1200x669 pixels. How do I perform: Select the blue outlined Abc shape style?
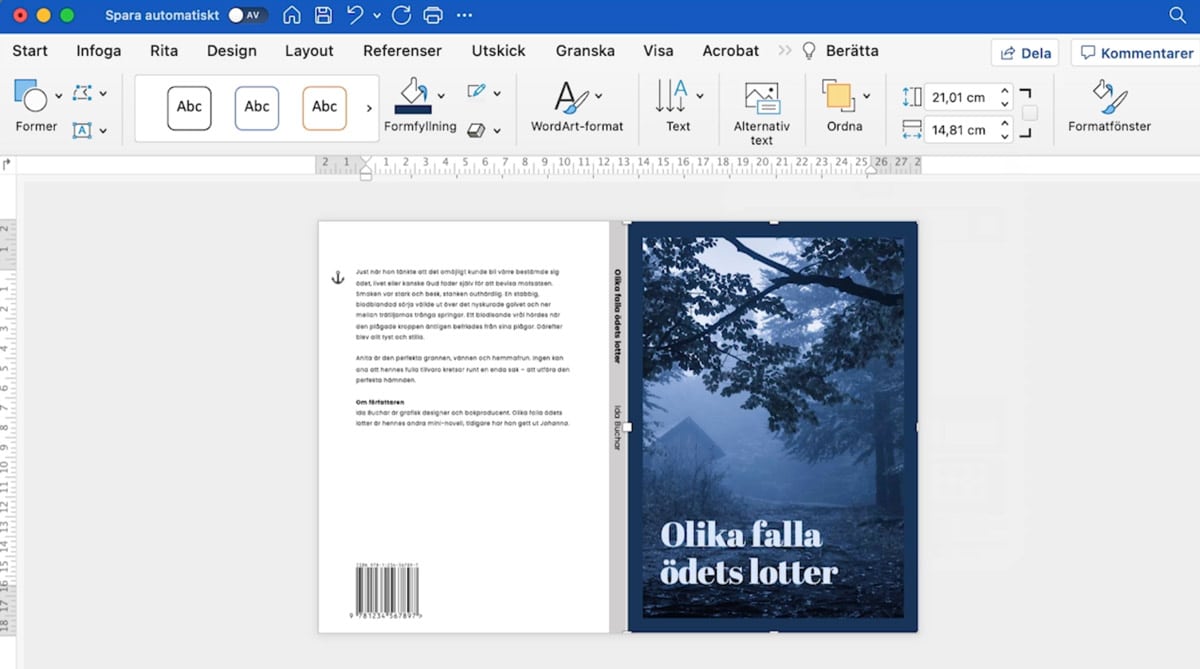tap(257, 108)
